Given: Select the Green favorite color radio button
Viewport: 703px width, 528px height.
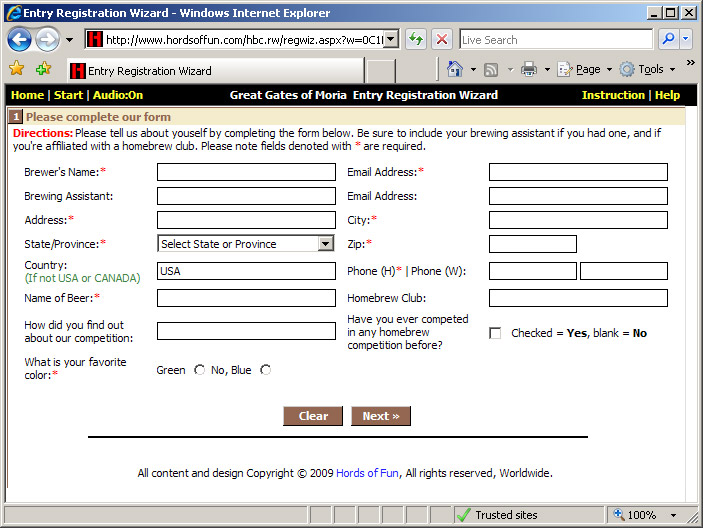Looking at the screenshot, I should click(x=200, y=370).
